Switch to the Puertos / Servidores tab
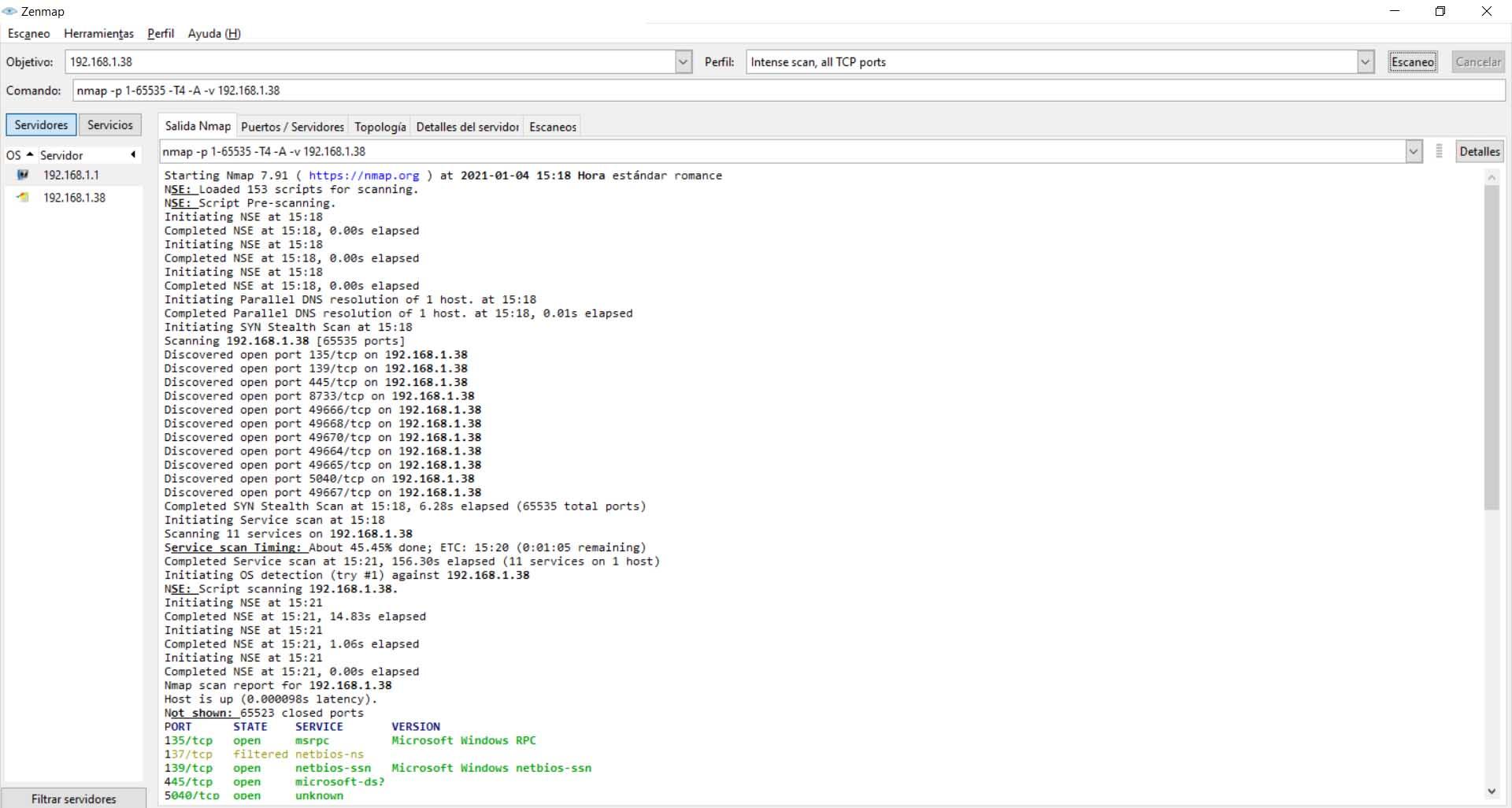 point(292,127)
